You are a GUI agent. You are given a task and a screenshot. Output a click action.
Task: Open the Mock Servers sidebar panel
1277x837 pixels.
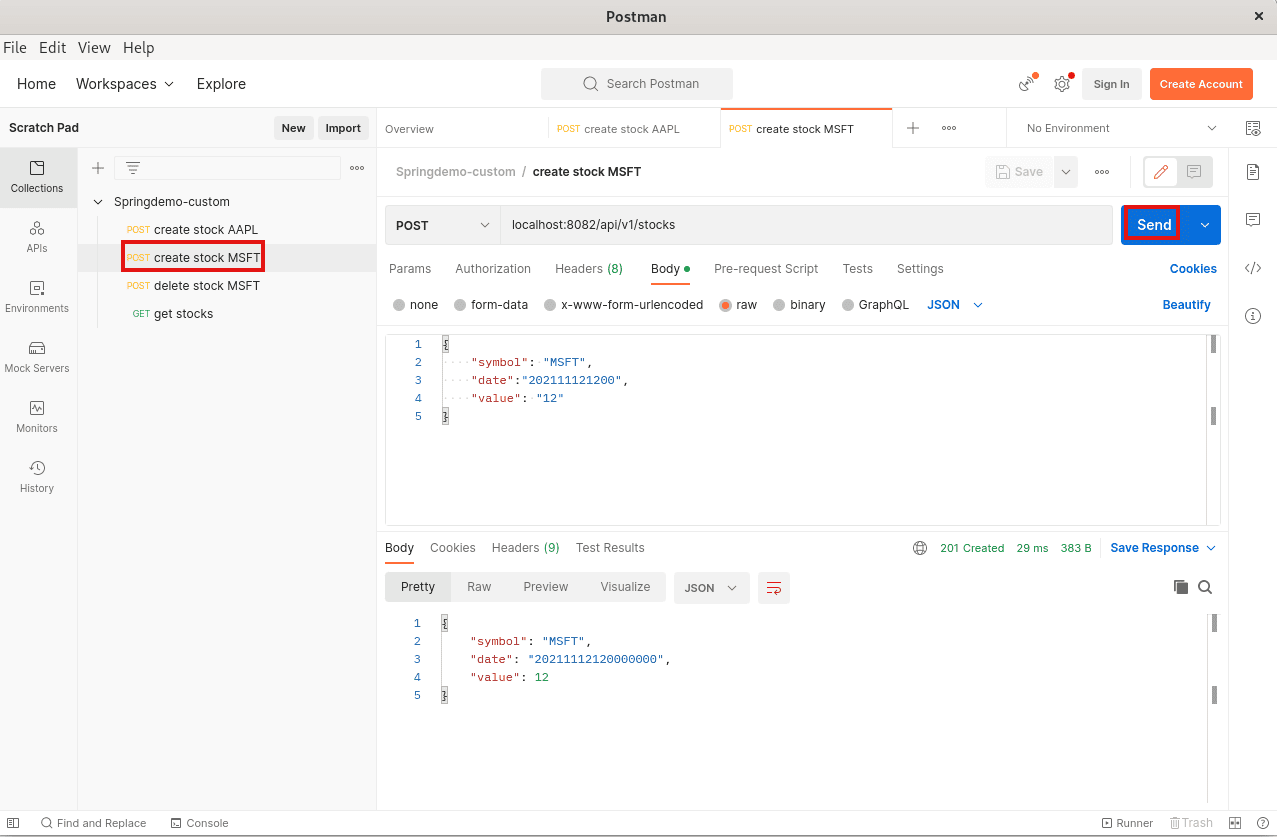pos(38,357)
